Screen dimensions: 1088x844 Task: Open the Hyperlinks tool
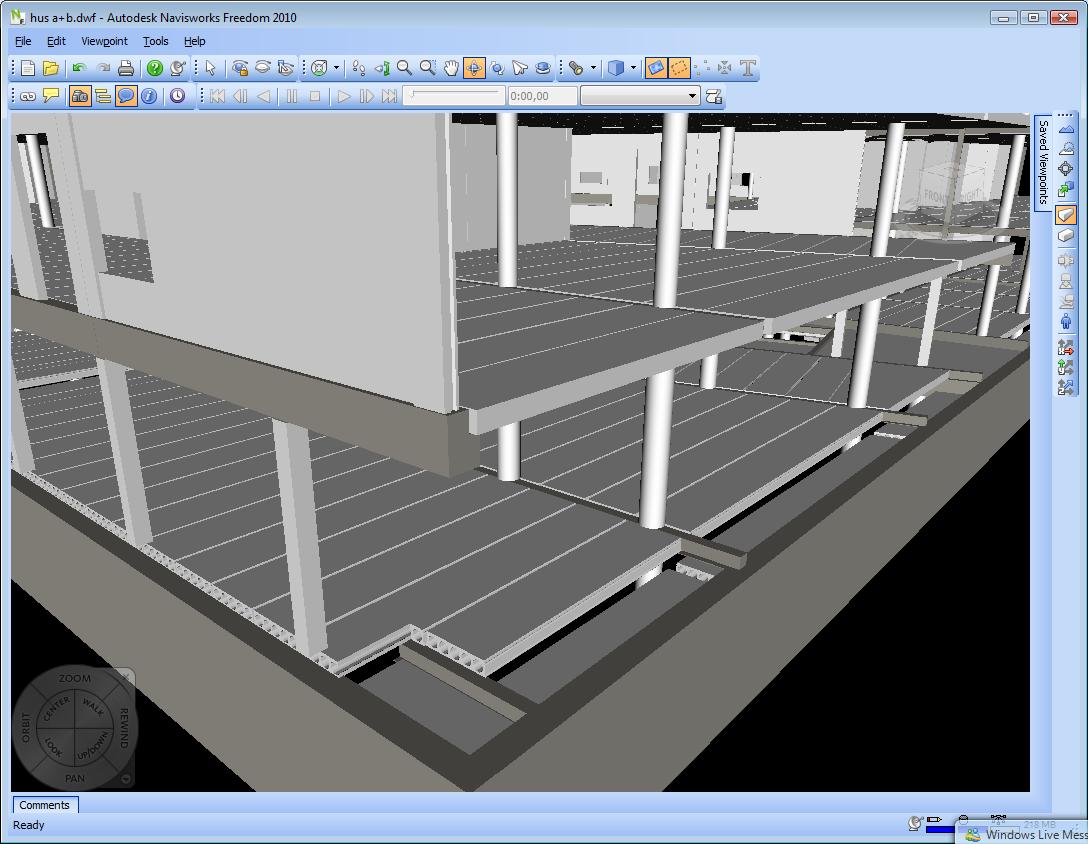[x=27, y=96]
